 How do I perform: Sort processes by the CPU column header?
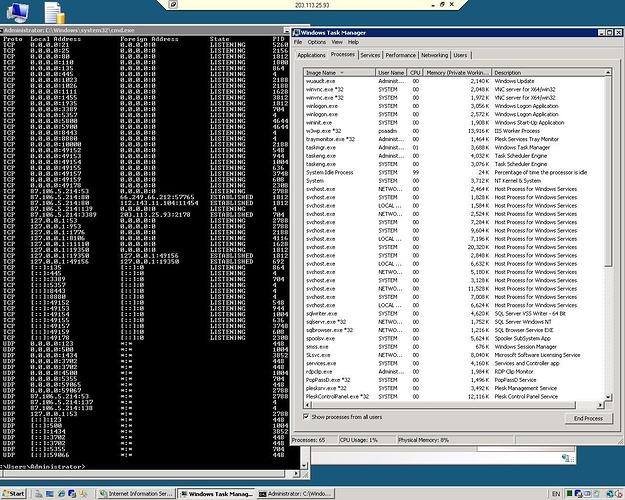tap(415, 73)
